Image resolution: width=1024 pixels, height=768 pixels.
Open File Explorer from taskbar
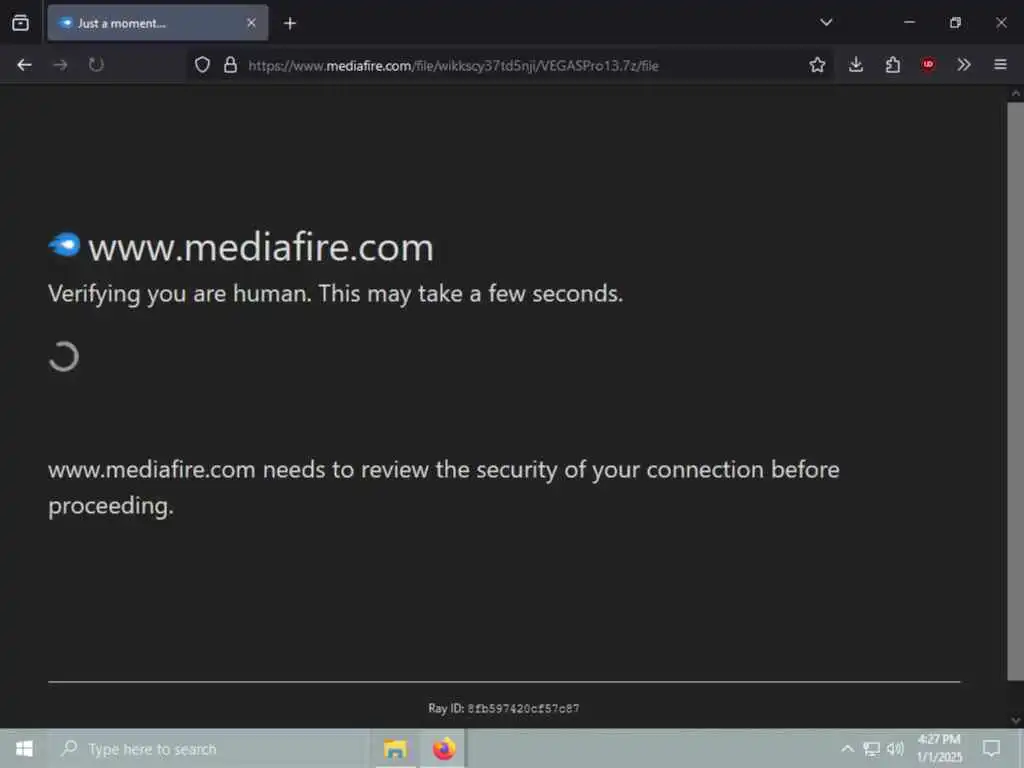tap(395, 749)
